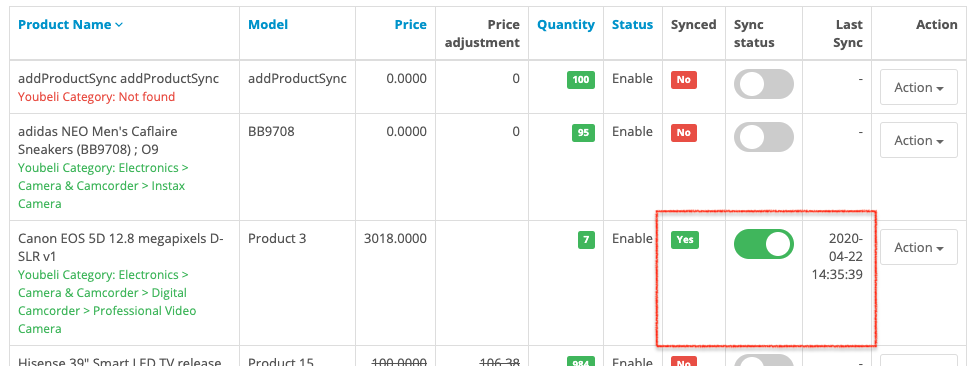
Task: Sort by Model column header
Action: coord(268,25)
